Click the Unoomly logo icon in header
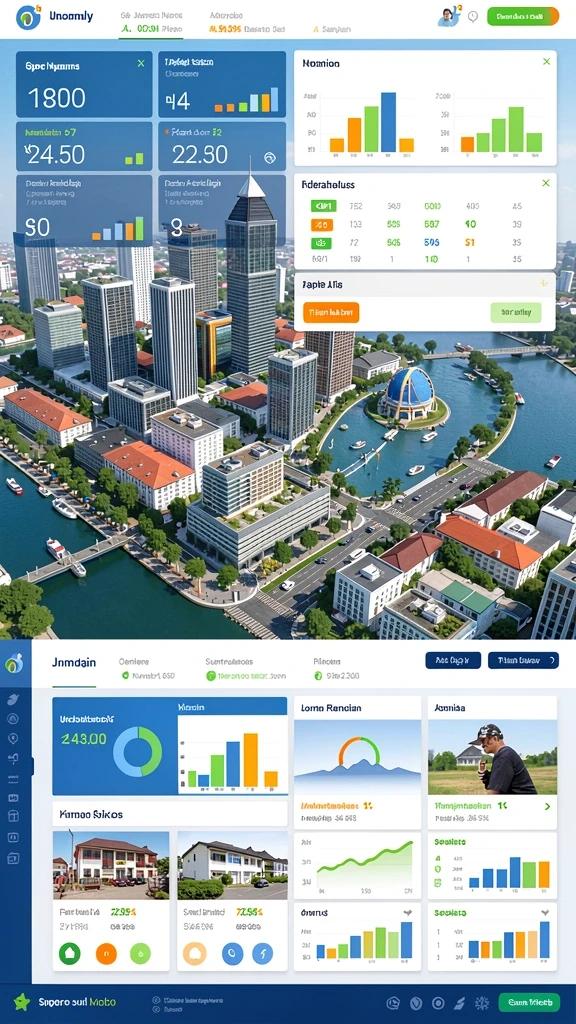 (28, 18)
